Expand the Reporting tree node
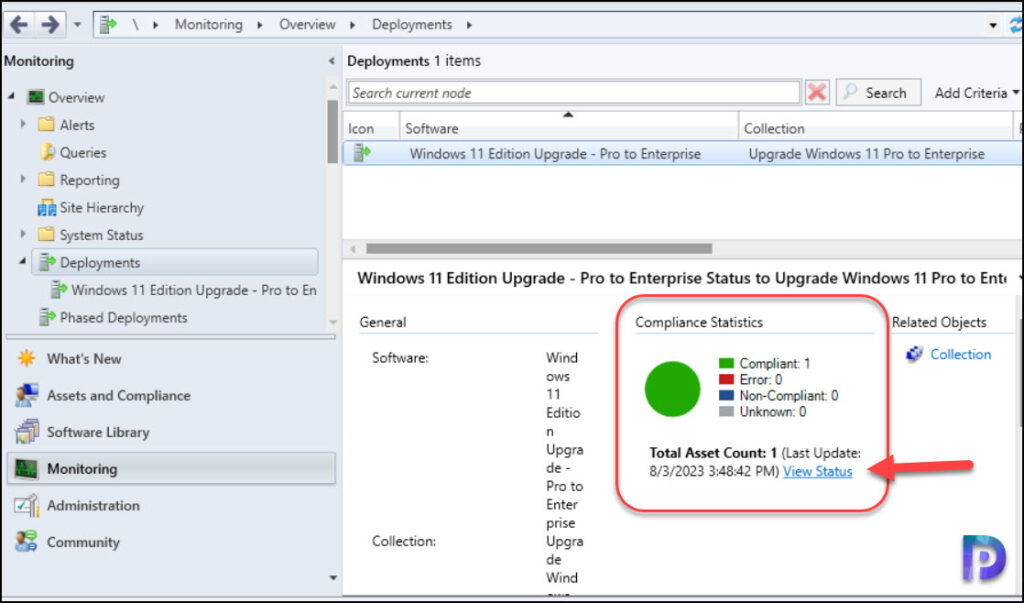Viewport: 1024px width, 603px height. [23, 179]
